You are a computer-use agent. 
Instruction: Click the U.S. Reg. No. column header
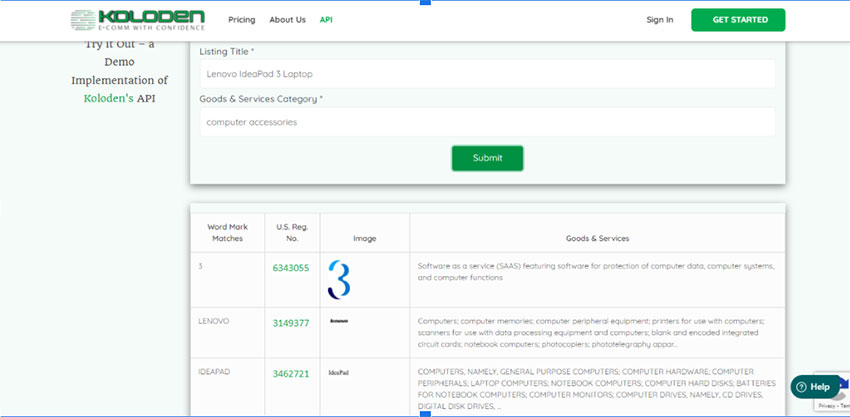292,233
